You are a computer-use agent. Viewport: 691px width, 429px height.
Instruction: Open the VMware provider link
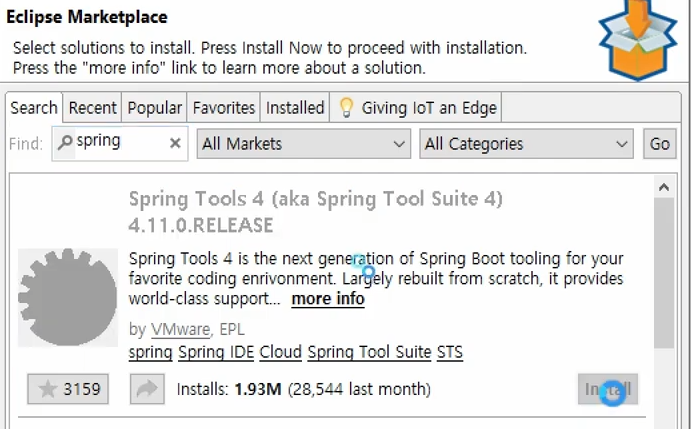point(180,329)
